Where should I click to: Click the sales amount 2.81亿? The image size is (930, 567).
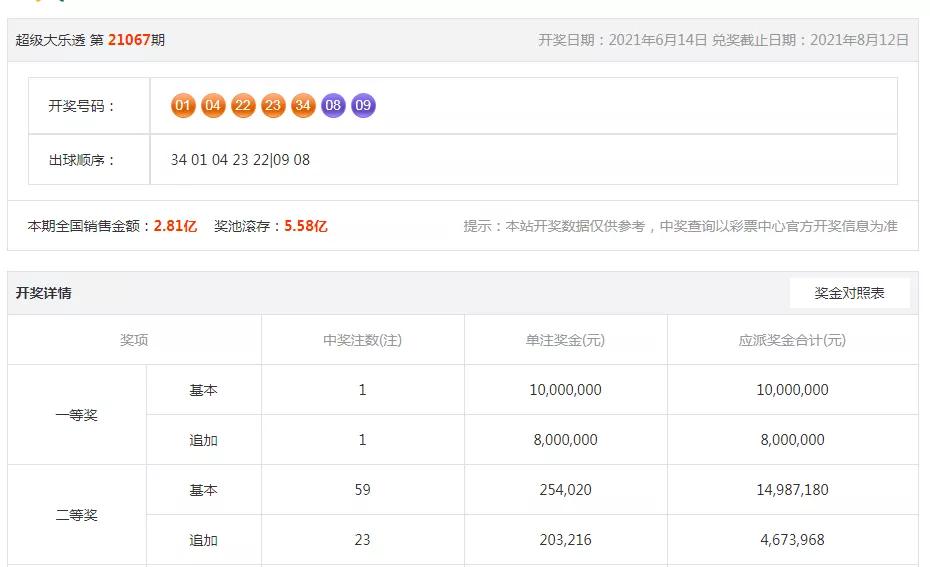pyautogui.click(x=175, y=226)
